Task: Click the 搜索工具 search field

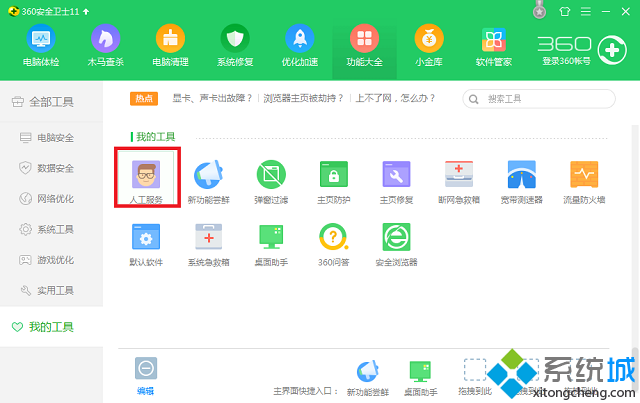Action: tap(539, 99)
